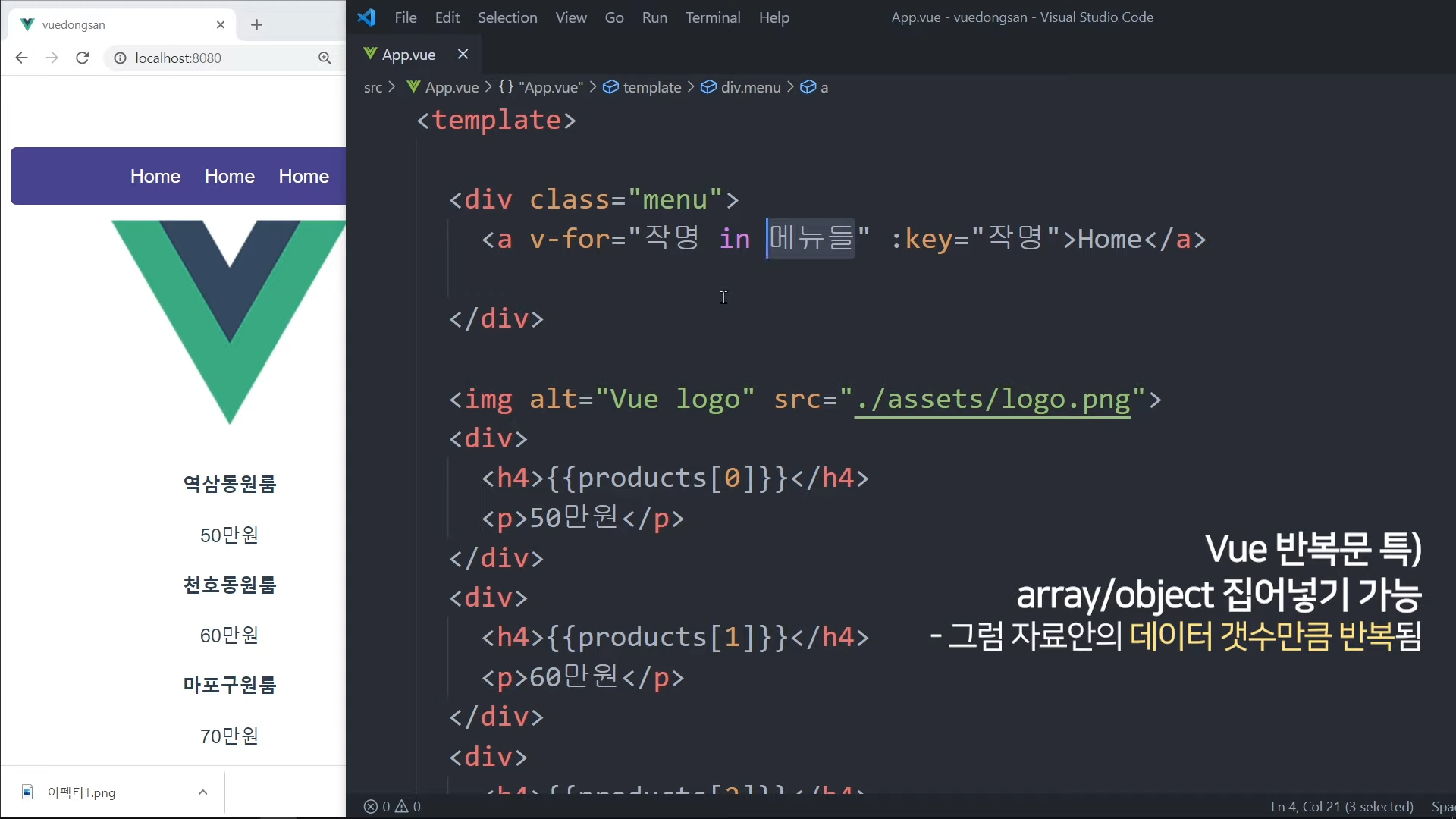This screenshot has height=819, width=1456.
Task: Reload the localhost page
Action: coord(83,58)
